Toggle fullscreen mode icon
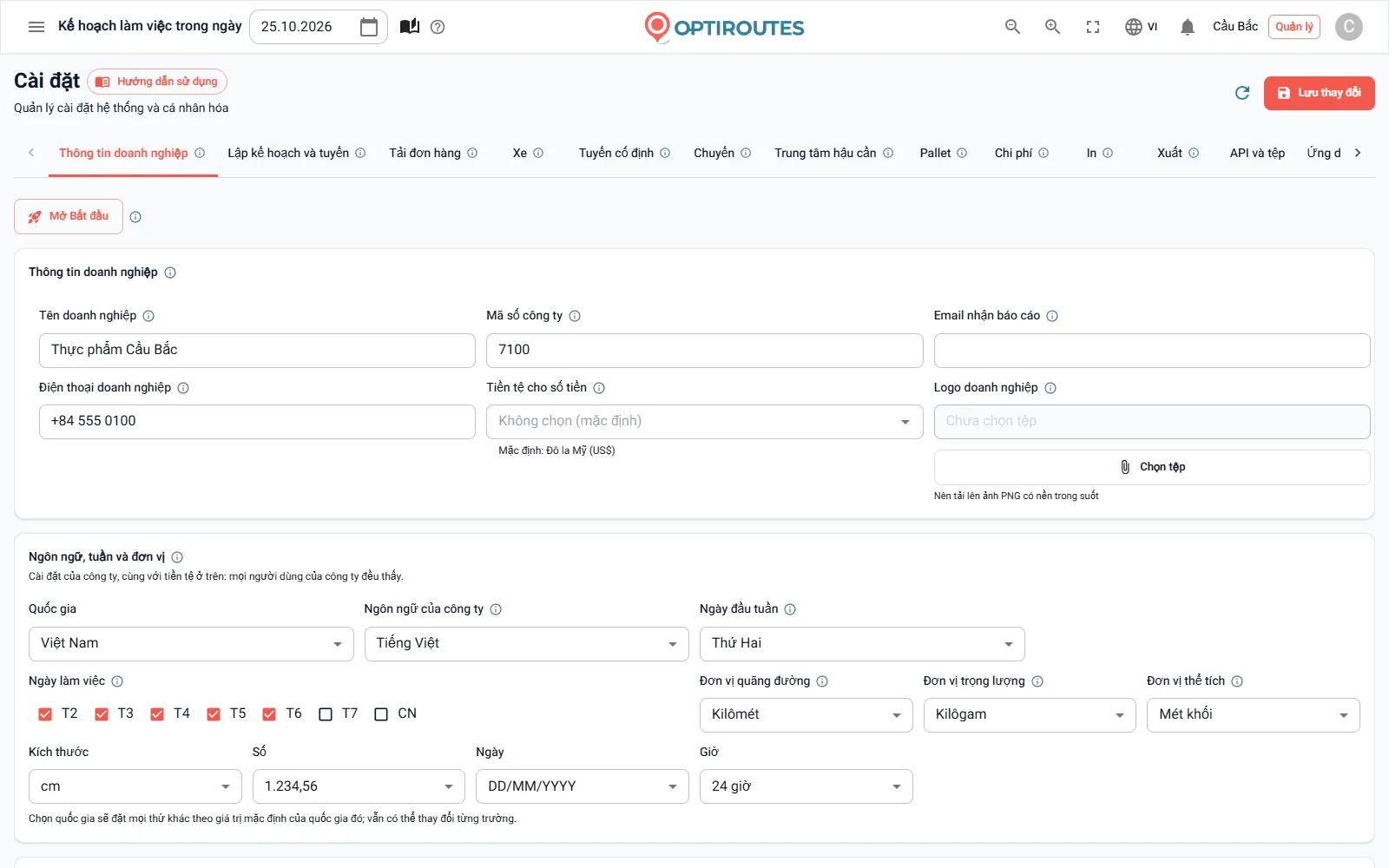1389x868 pixels. 1093,27
